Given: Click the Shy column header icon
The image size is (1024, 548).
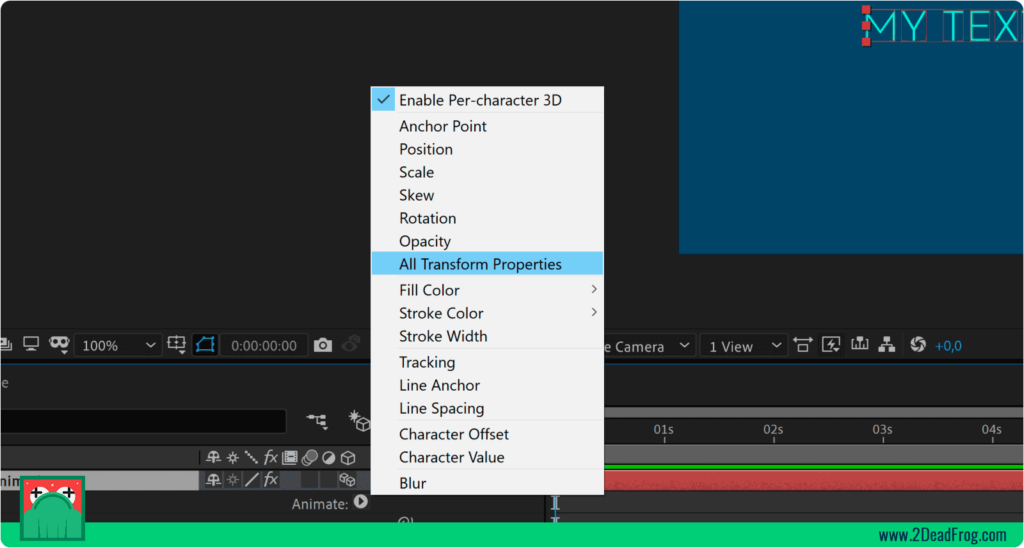Looking at the screenshot, I should (214, 457).
